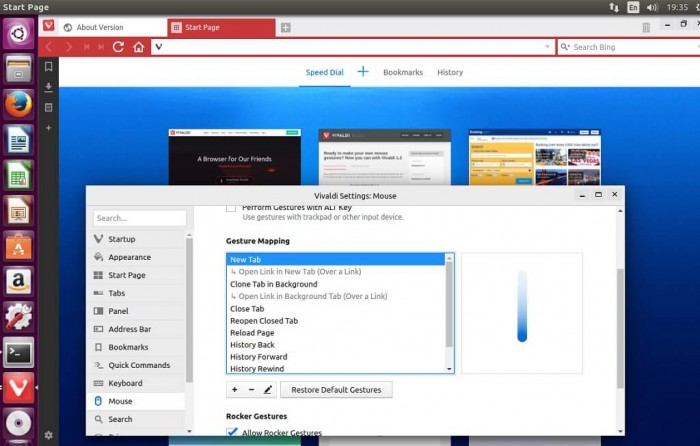
Task: Open Search settings section
Action: click(136, 419)
